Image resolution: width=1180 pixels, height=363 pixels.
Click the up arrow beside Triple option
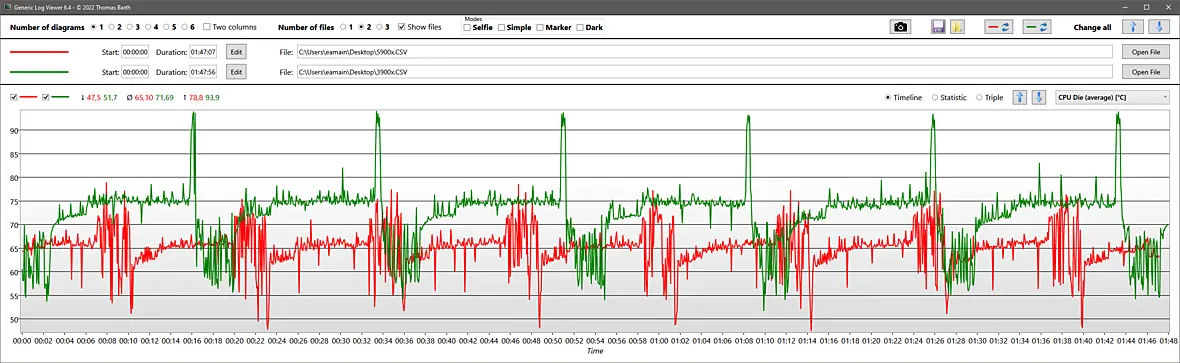point(1020,97)
